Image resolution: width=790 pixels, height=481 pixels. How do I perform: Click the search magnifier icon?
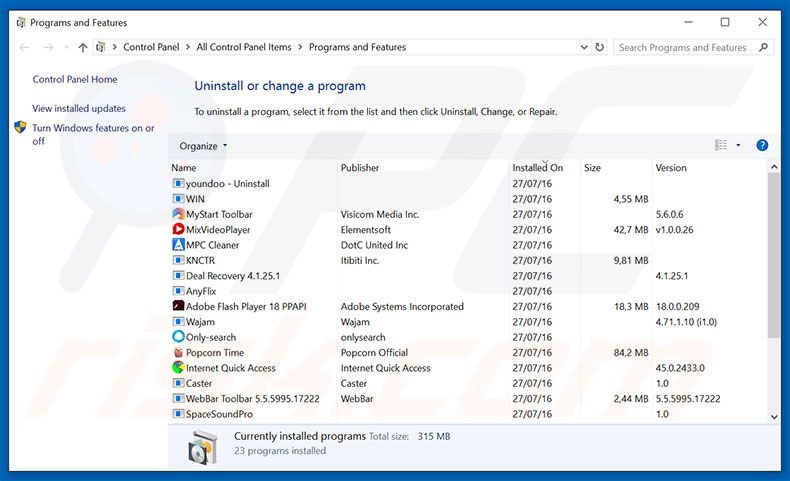763,47
